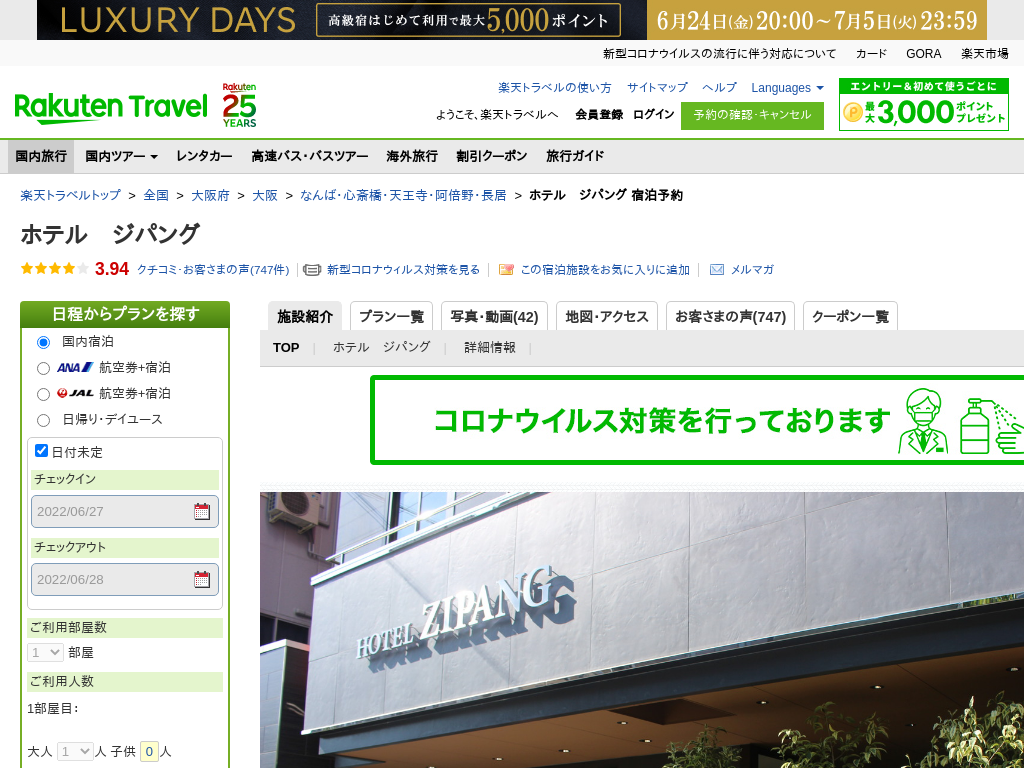Open the room count dropdown
The width and height of the screenshot is (1024, 768).
[x=46, y=652]
